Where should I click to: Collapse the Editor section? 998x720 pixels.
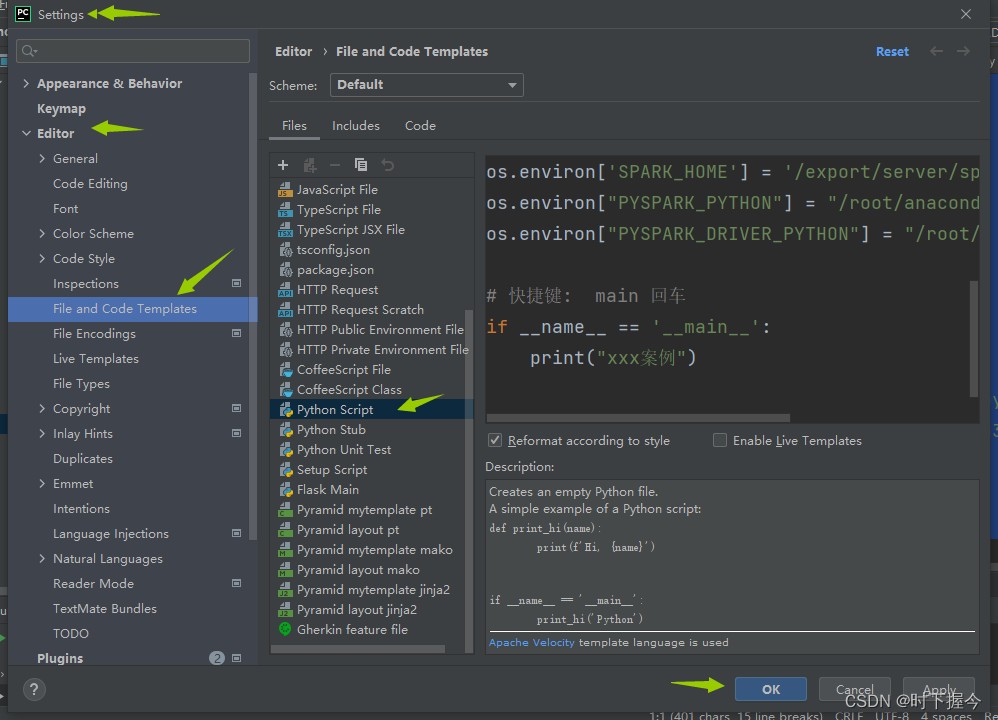coord(26,134)
